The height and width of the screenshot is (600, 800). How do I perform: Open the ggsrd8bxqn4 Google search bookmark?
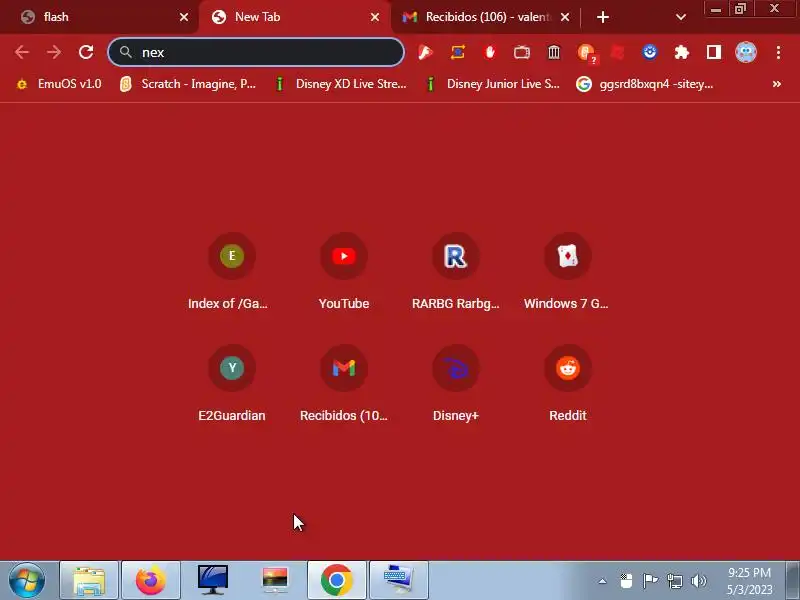pyautogui.click(x=645, y=84)
